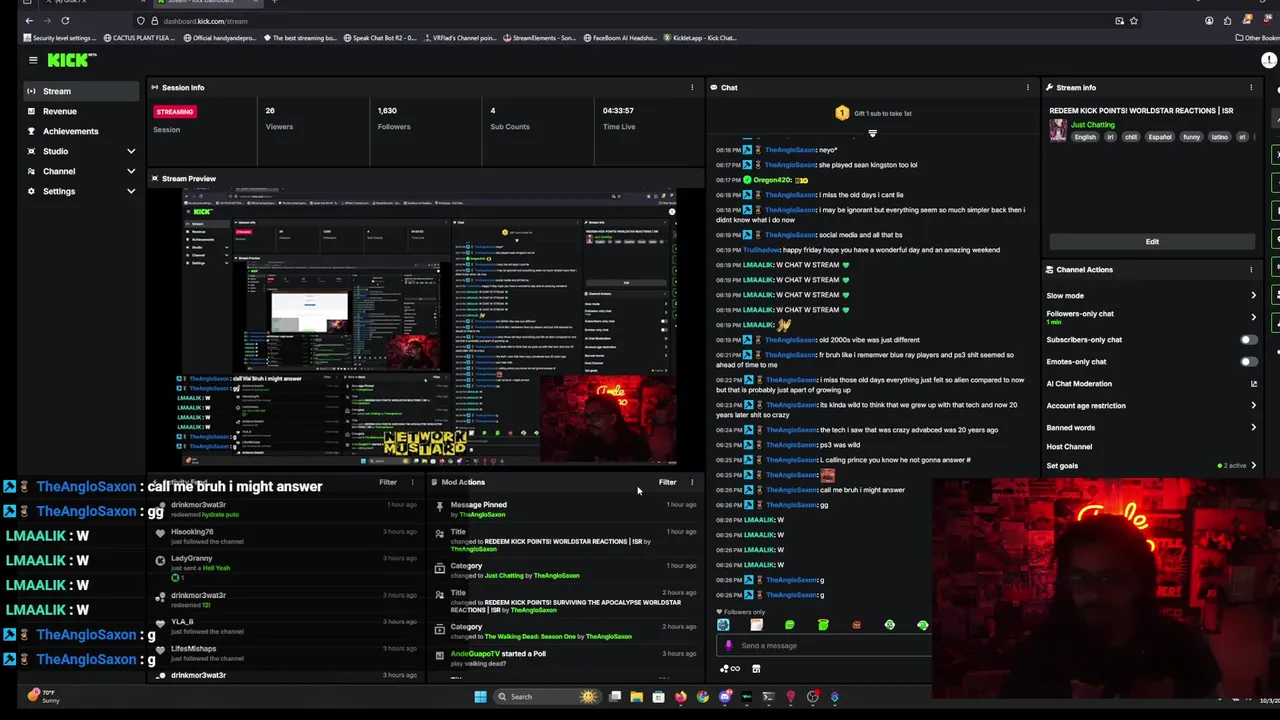Screen dimensions: 1280x720
Task: Open Banned words chevron
Action: click(1253, 427)
